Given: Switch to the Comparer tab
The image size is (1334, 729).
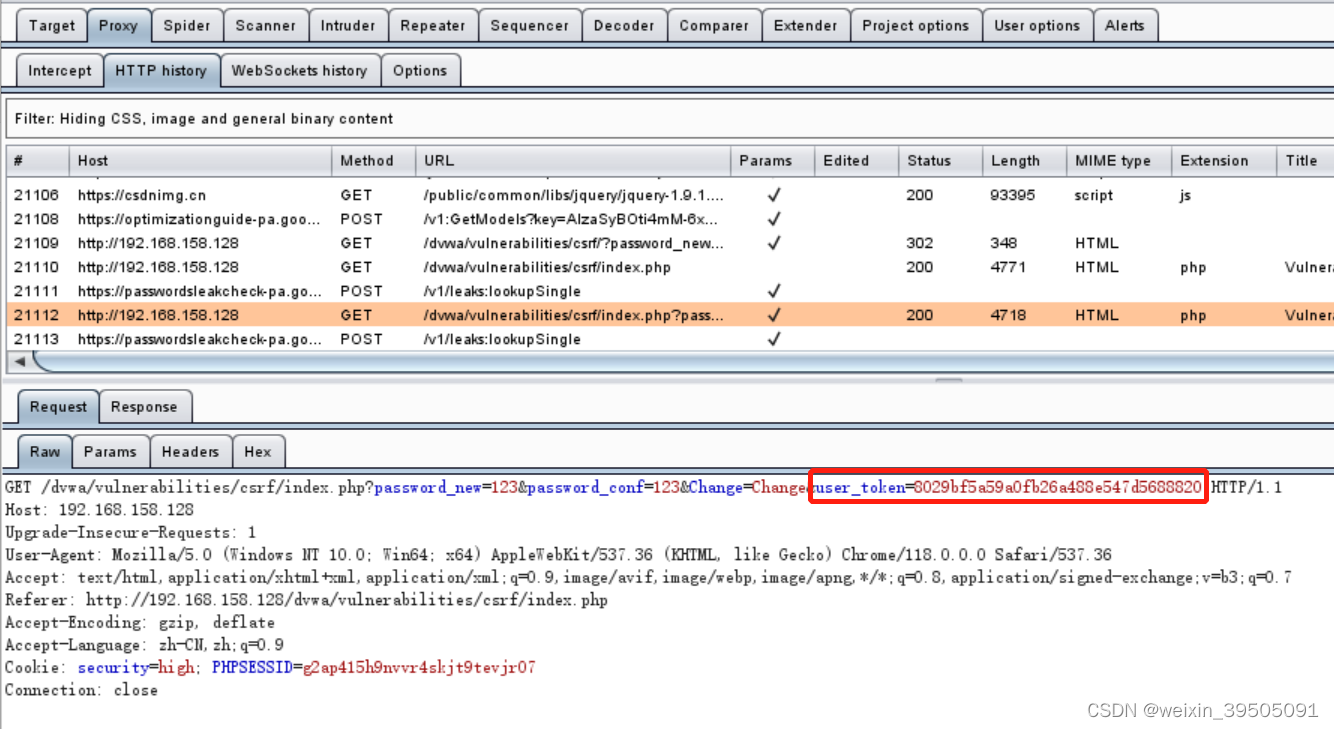Looking at the screenshot, I should coord(714,26).
